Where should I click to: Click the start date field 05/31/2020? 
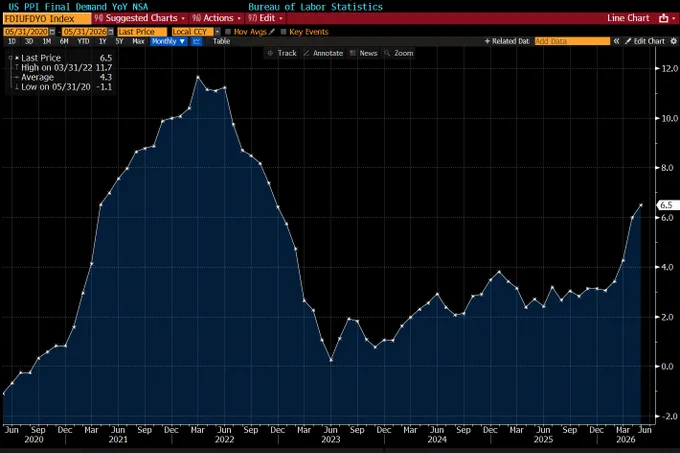26,32
